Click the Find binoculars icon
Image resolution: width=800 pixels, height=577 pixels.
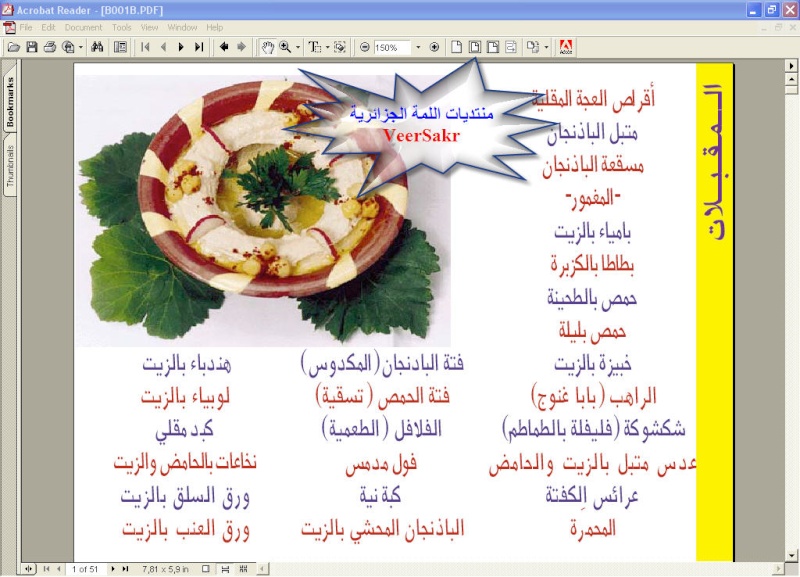98,47
